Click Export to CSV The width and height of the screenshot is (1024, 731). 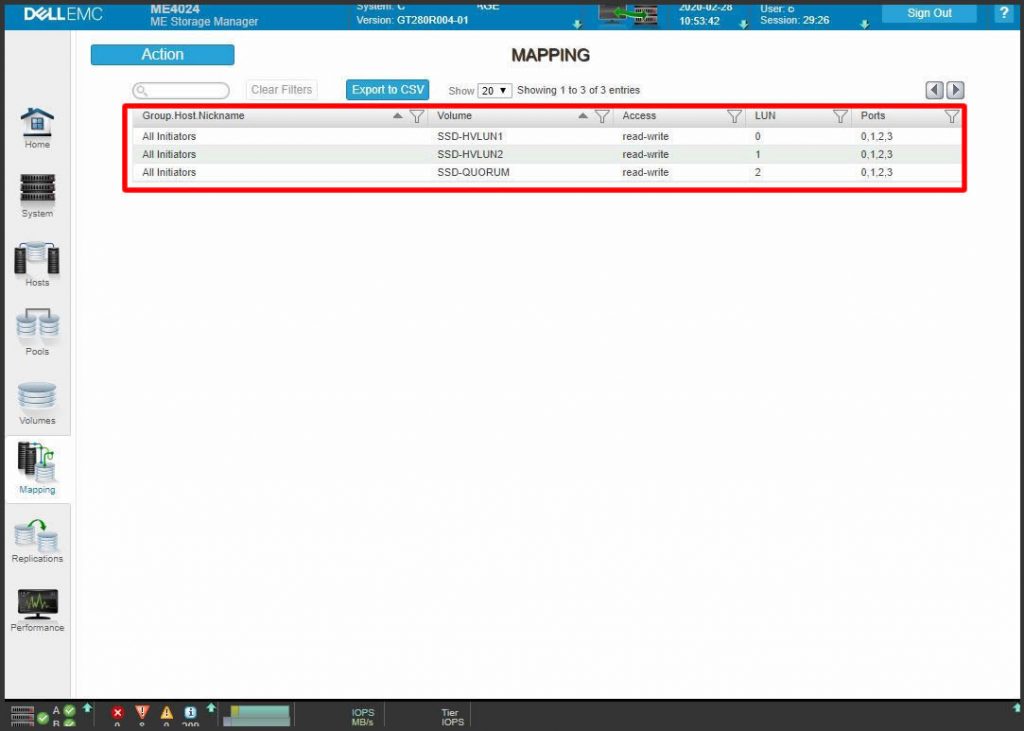pyautogui.click(x=388, y=89)
